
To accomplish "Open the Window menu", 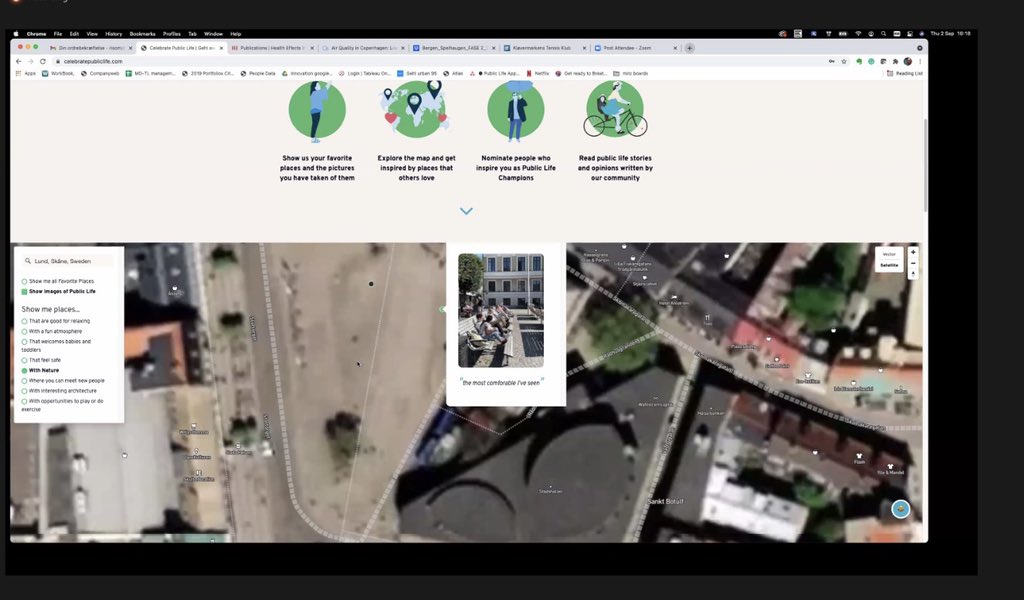I will click(x=213, y=34).
